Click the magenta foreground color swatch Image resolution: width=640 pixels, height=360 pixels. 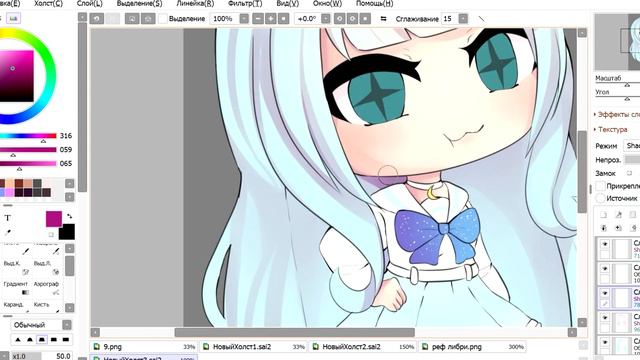(53, 219)
